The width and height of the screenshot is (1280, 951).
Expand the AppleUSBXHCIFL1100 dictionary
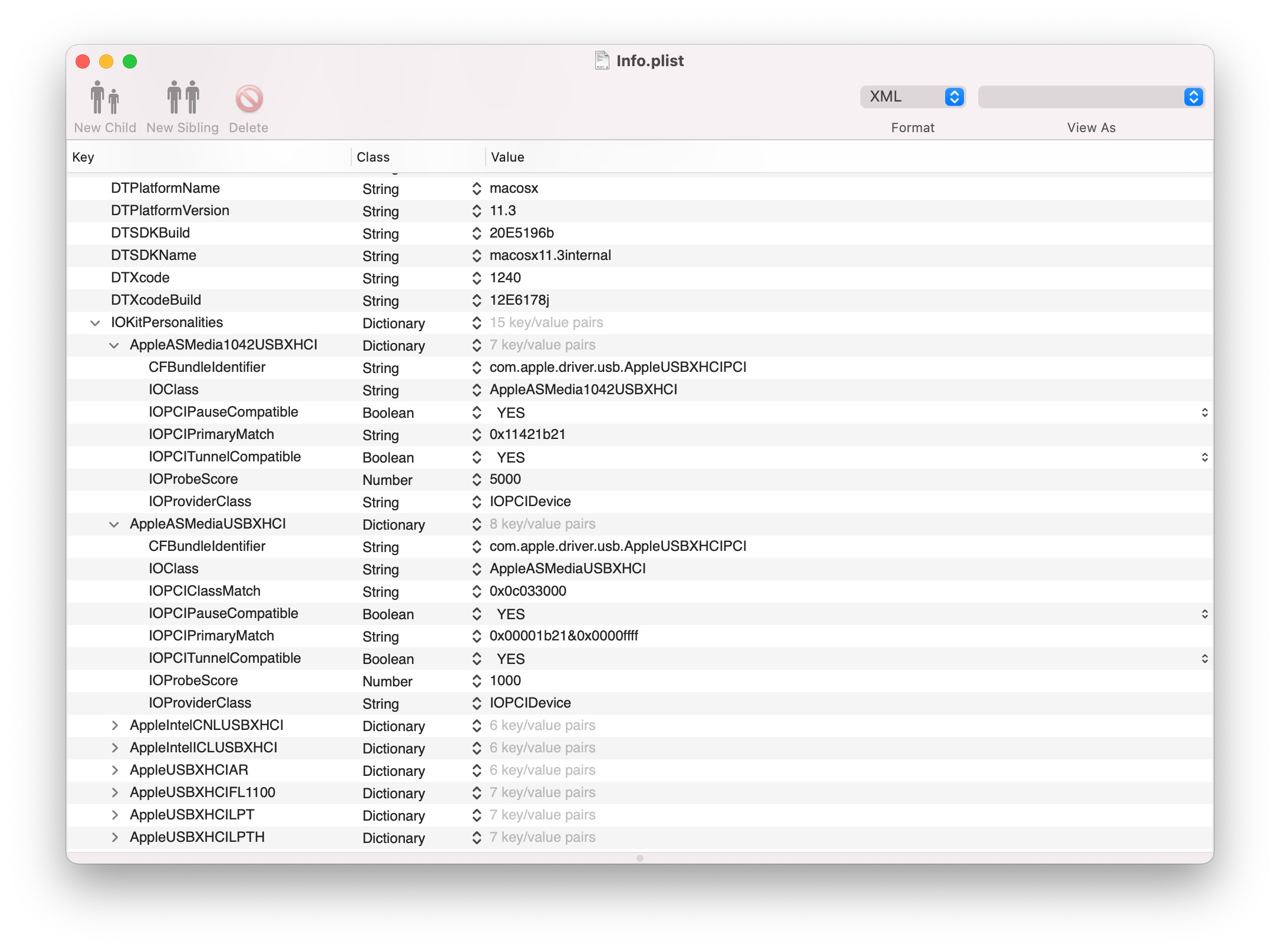114,793
